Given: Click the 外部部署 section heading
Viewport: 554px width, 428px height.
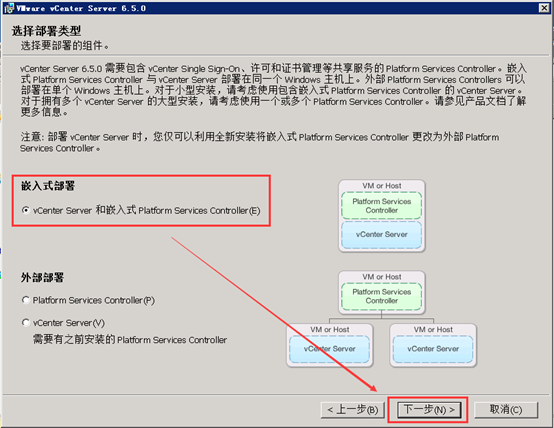Looking at the screenshot, I should (42, 277).
